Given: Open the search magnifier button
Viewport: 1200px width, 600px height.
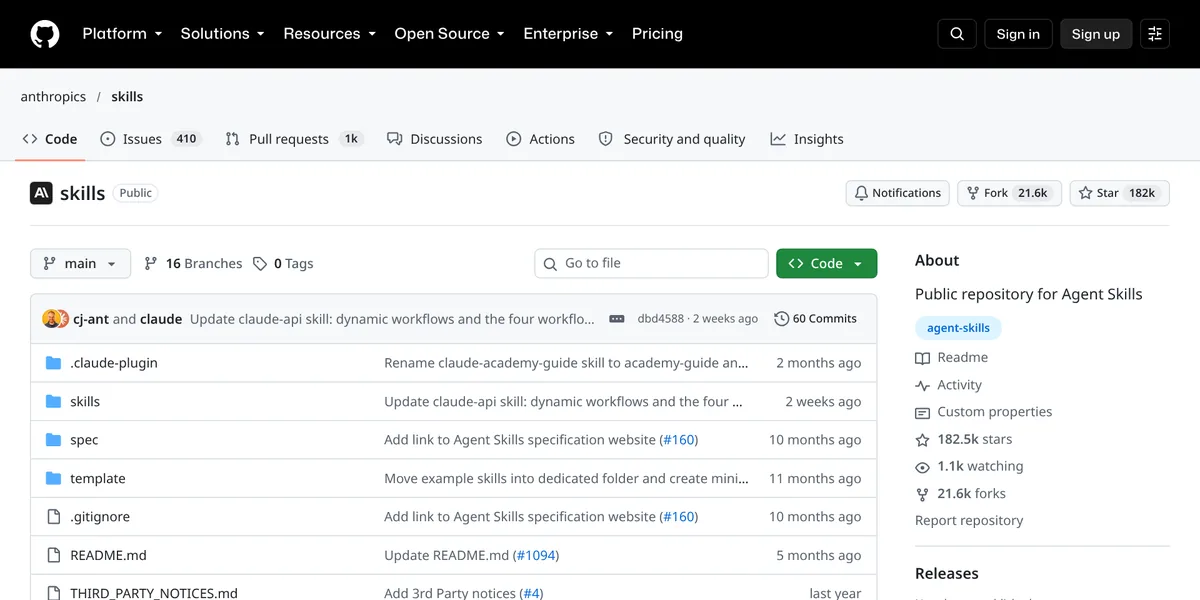Looking at the screenshot, I should point(957,34).
